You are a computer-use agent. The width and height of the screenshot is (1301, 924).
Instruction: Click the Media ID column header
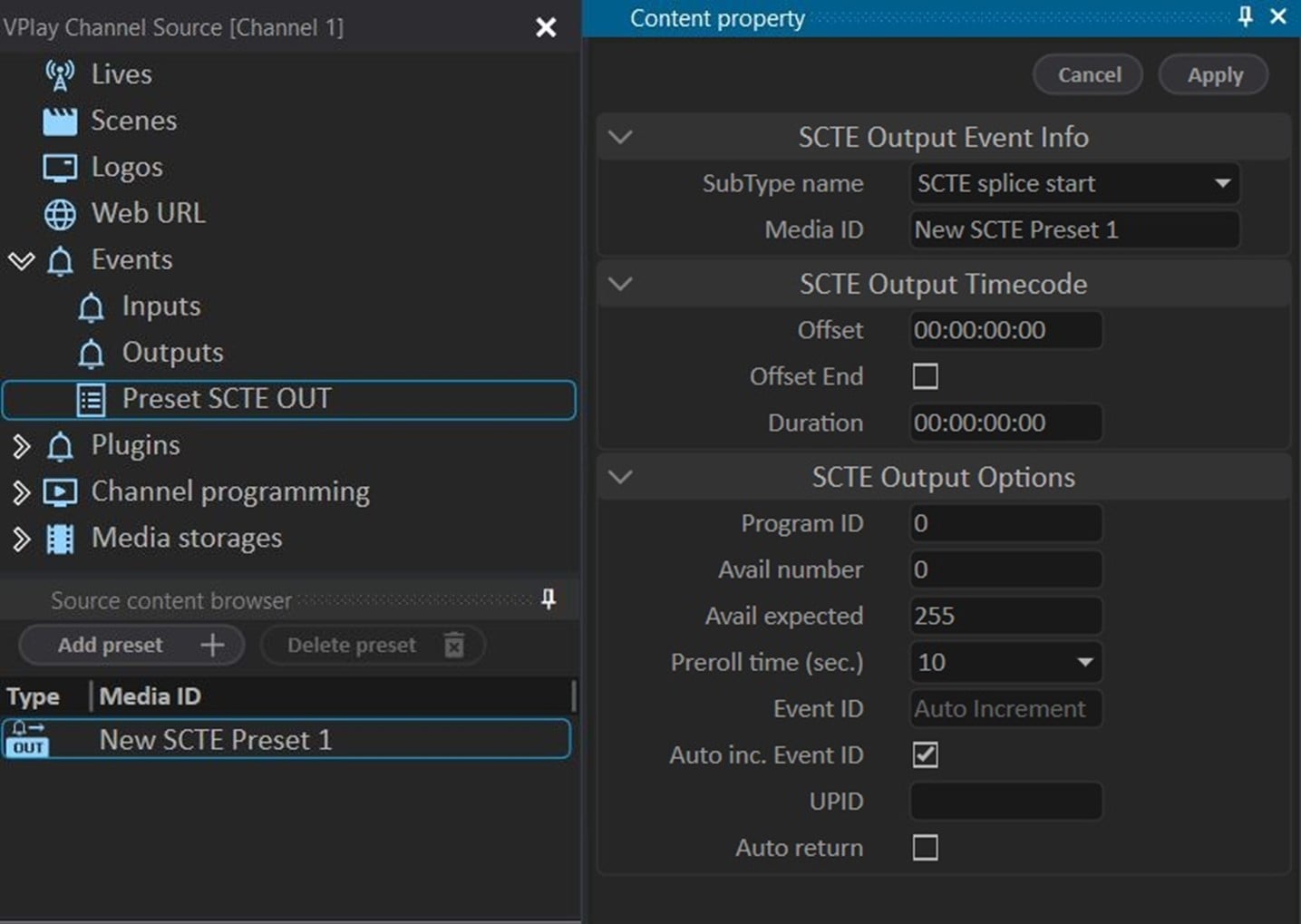(x=150, y=696)
